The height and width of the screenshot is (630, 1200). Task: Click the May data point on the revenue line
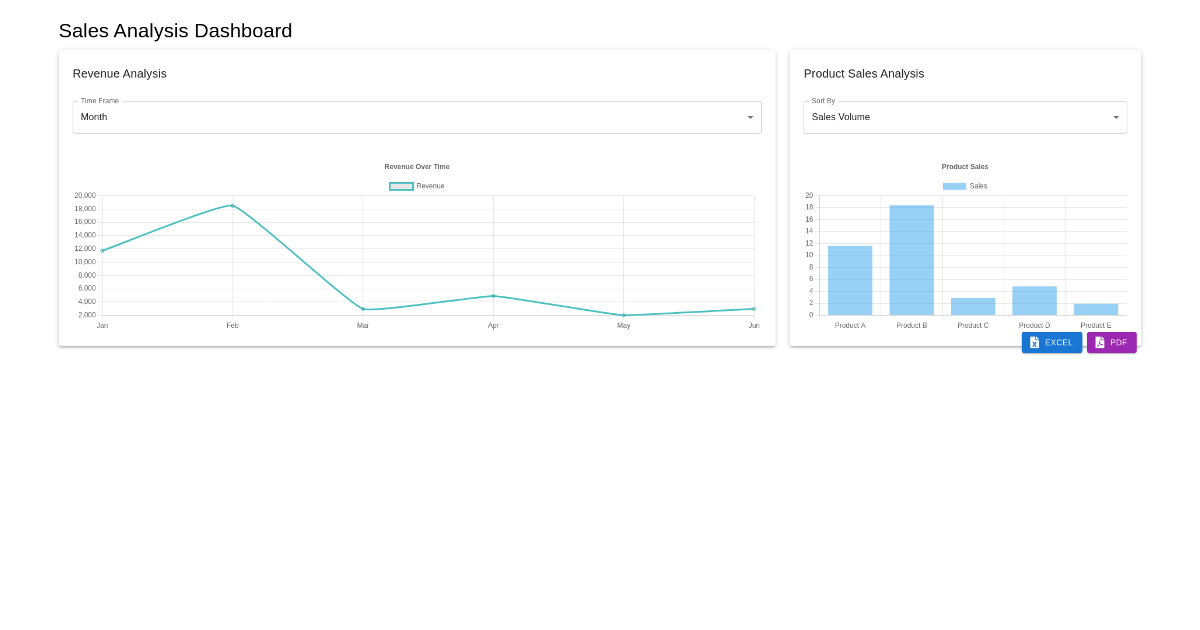pyautogui.click(x=623, y=315)
